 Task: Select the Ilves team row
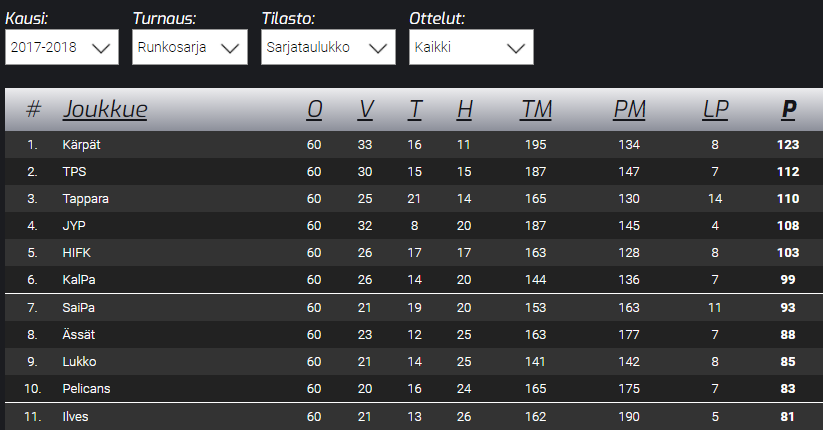tap(414, 417)
